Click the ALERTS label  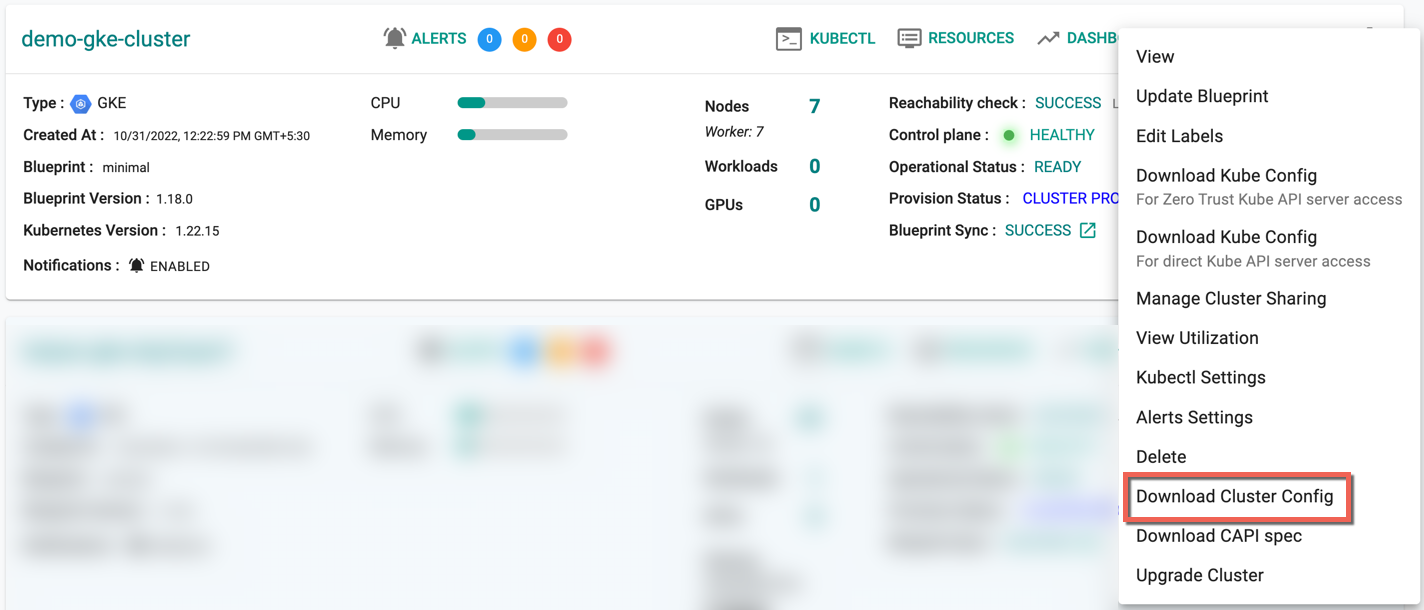pyautogui.click(x=439, y=38)
